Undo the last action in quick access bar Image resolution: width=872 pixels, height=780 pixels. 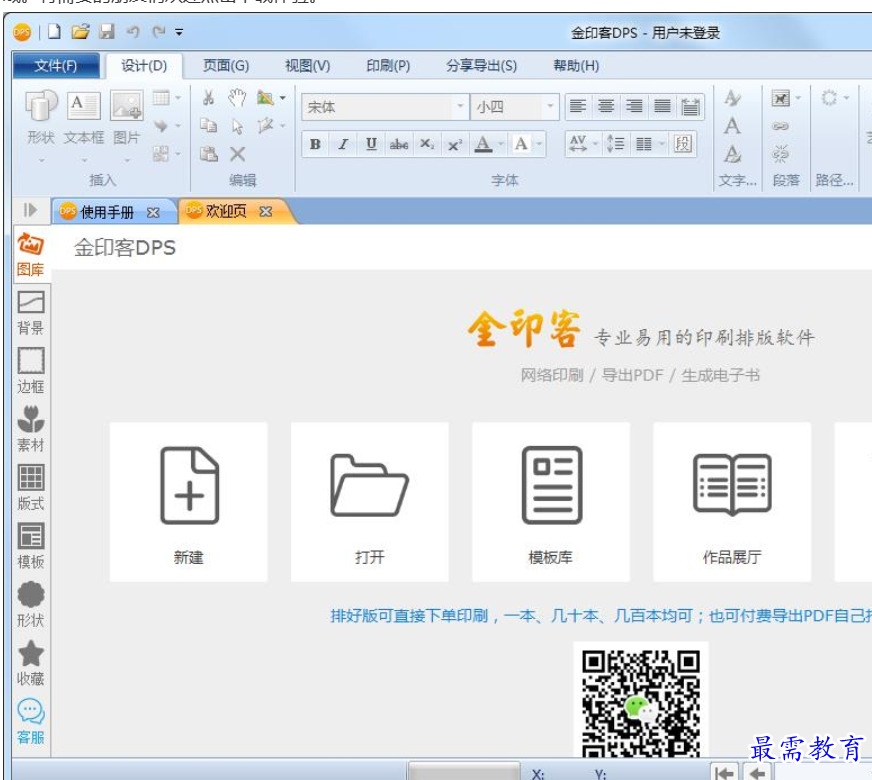pyautogui.click(x=133, y=32)
